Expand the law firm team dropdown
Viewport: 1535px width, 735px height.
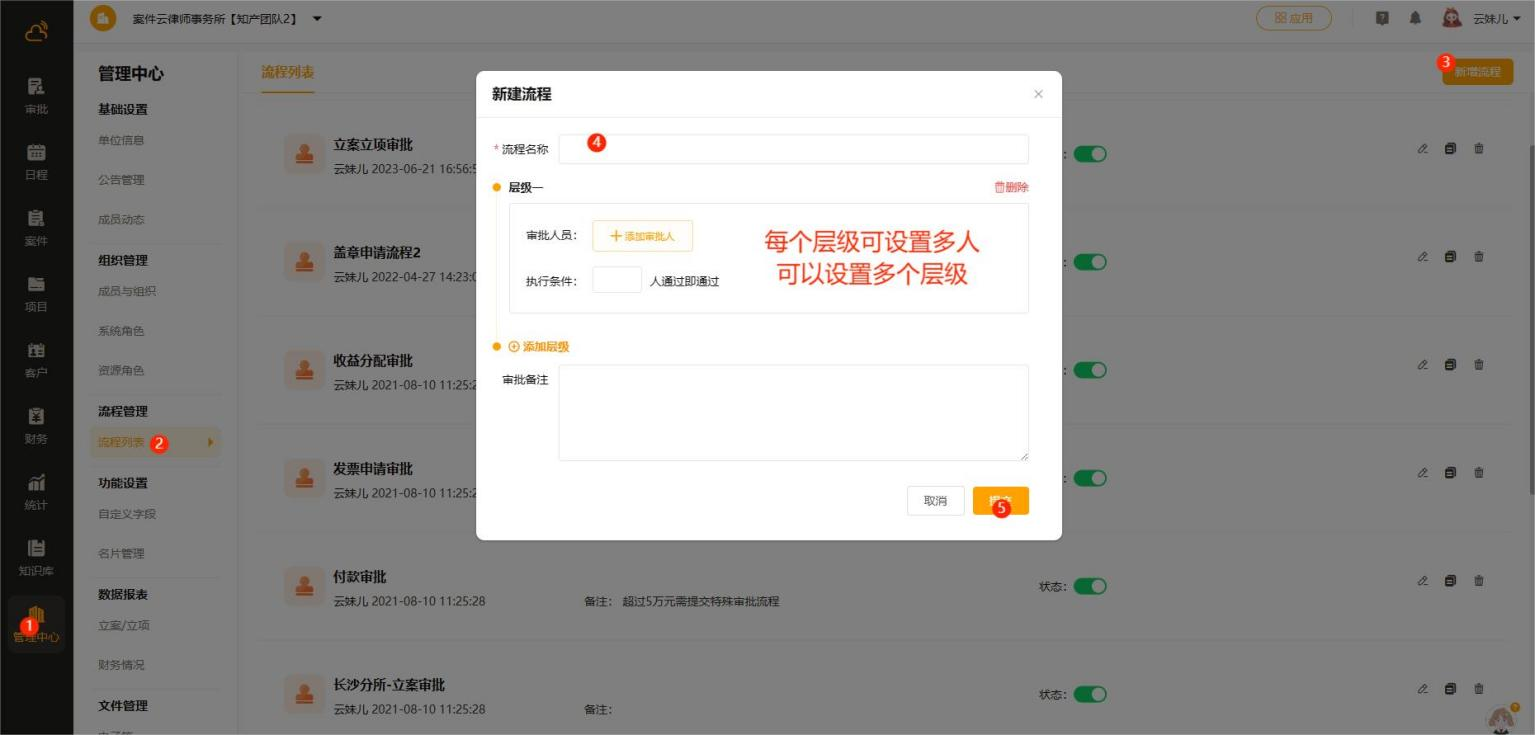pyautogui.click(x=317, y=19)
